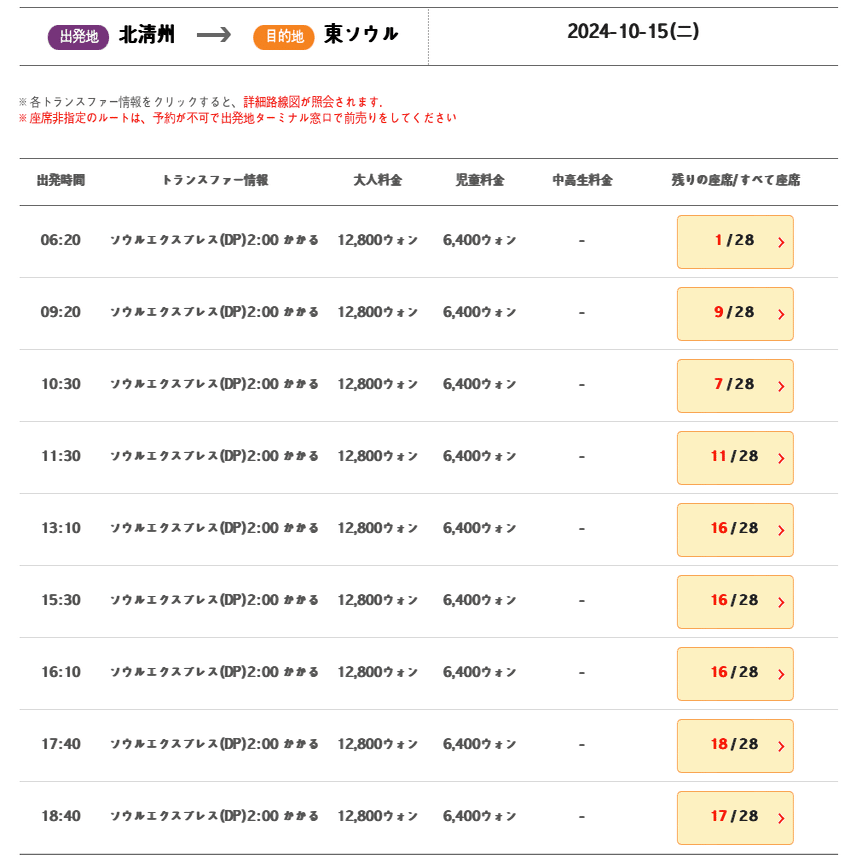This screenshot has height=856, width=856.
Task: Click the destination name 東ソウル
Action: 361,35
